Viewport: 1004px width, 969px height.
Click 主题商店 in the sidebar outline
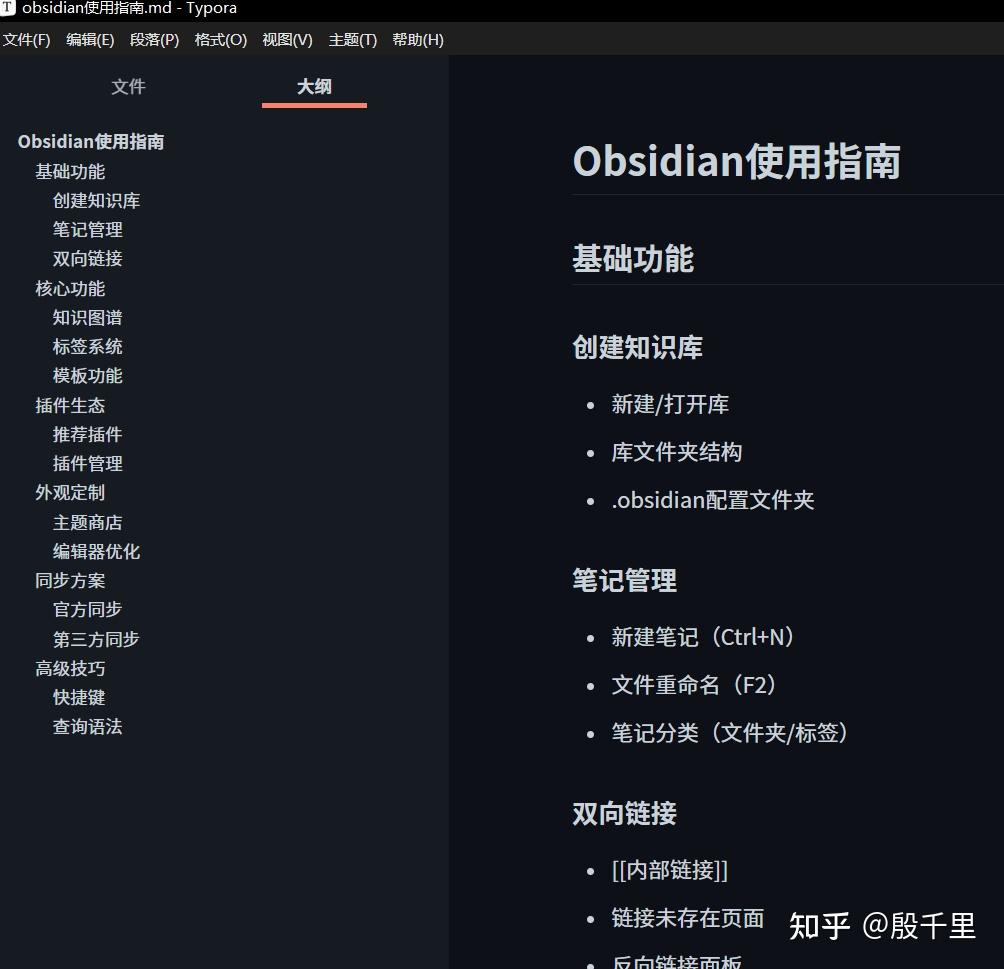(x=87, y=522)
